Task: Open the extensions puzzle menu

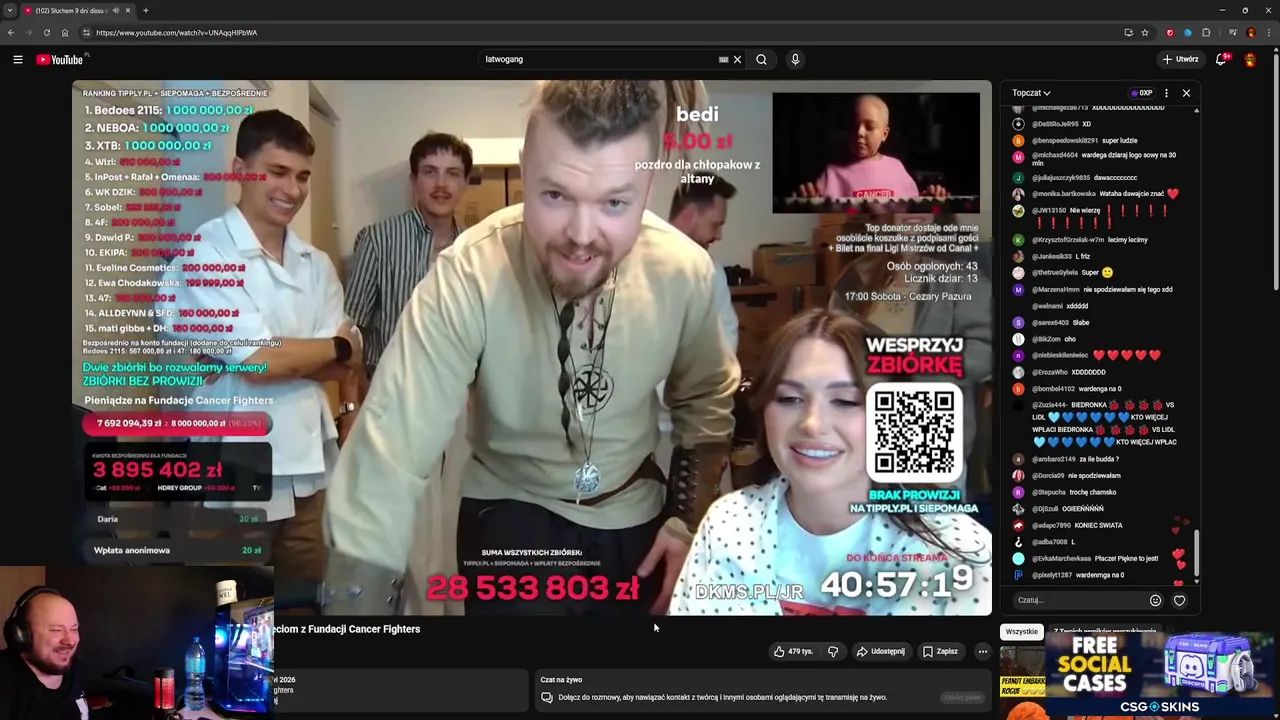Action: click(1206, 32)
